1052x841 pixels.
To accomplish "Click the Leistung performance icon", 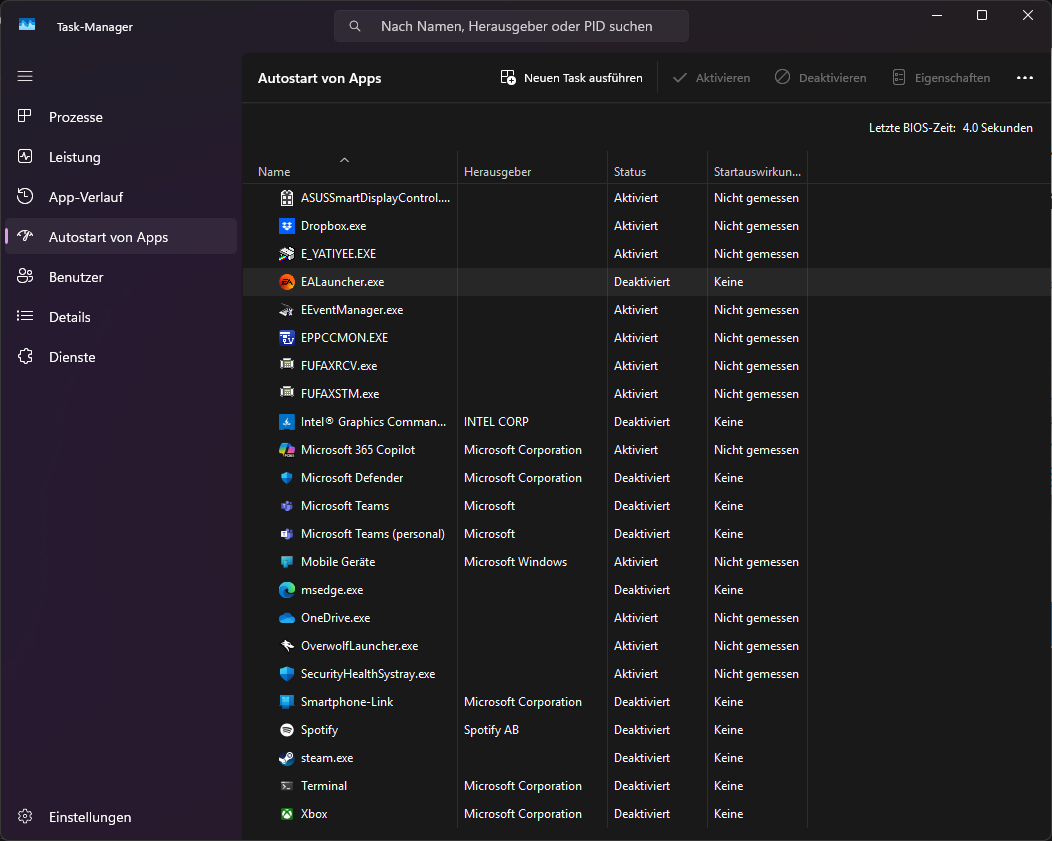I will [x=25, y=156].
